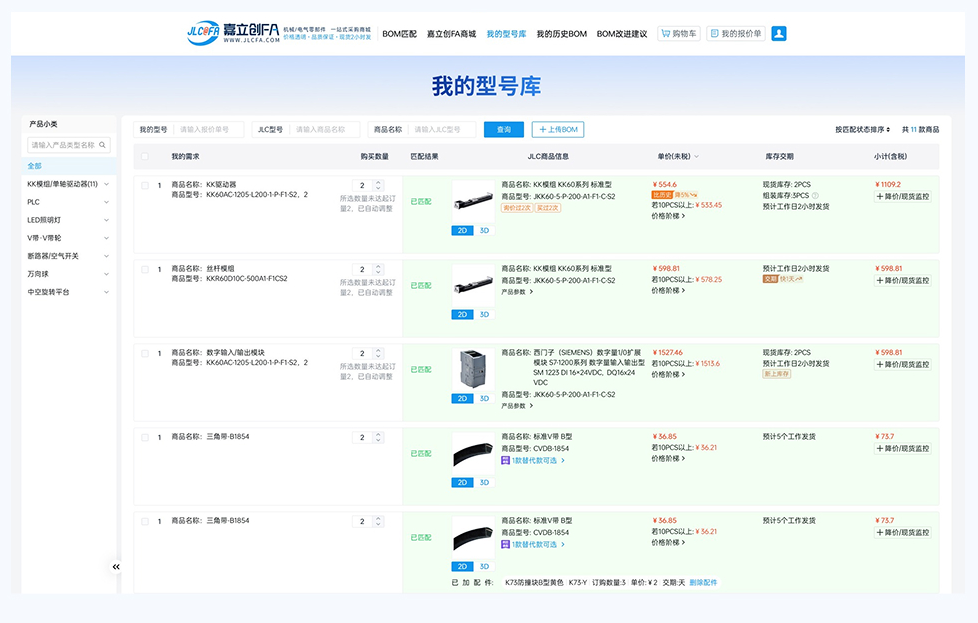Click the blue 查询 search button
The width and height of the screenshot is (978, 623).
click(503, 130)
